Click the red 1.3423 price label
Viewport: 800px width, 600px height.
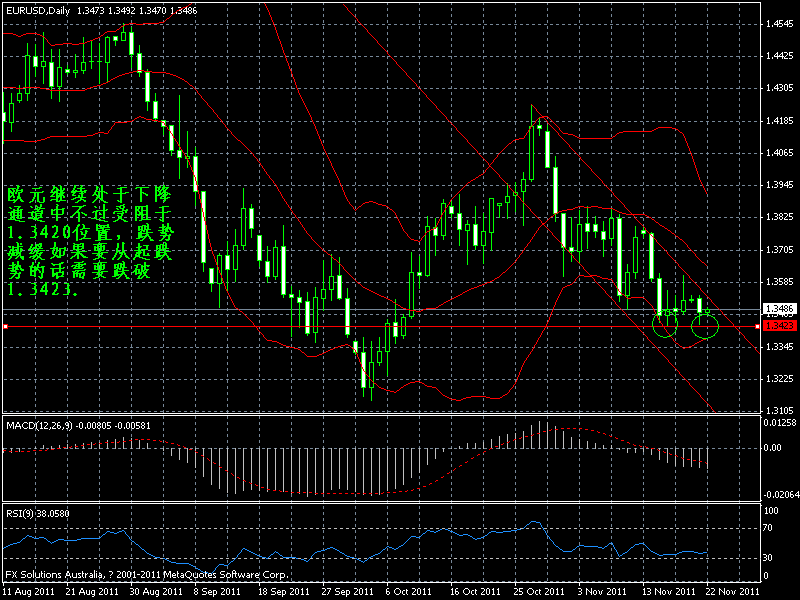(780, 326)
